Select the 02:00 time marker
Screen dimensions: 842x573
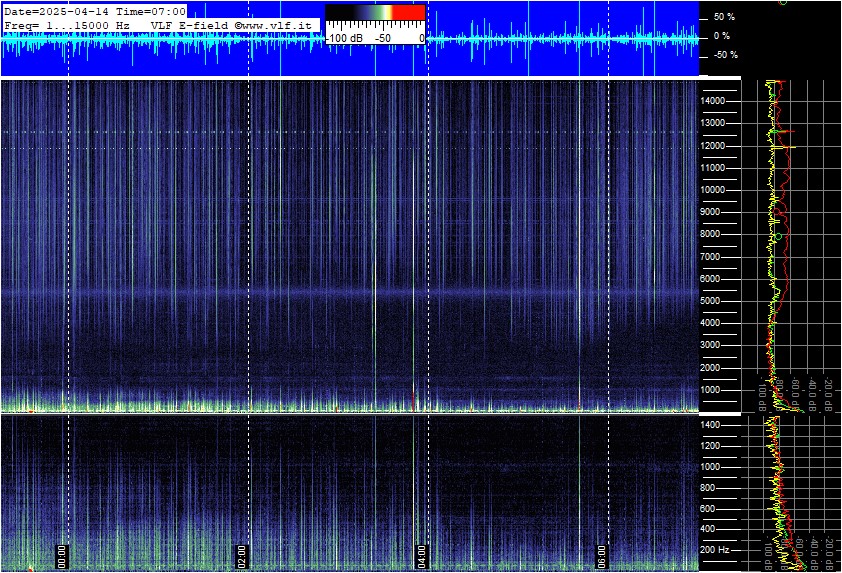pos(241,556)
